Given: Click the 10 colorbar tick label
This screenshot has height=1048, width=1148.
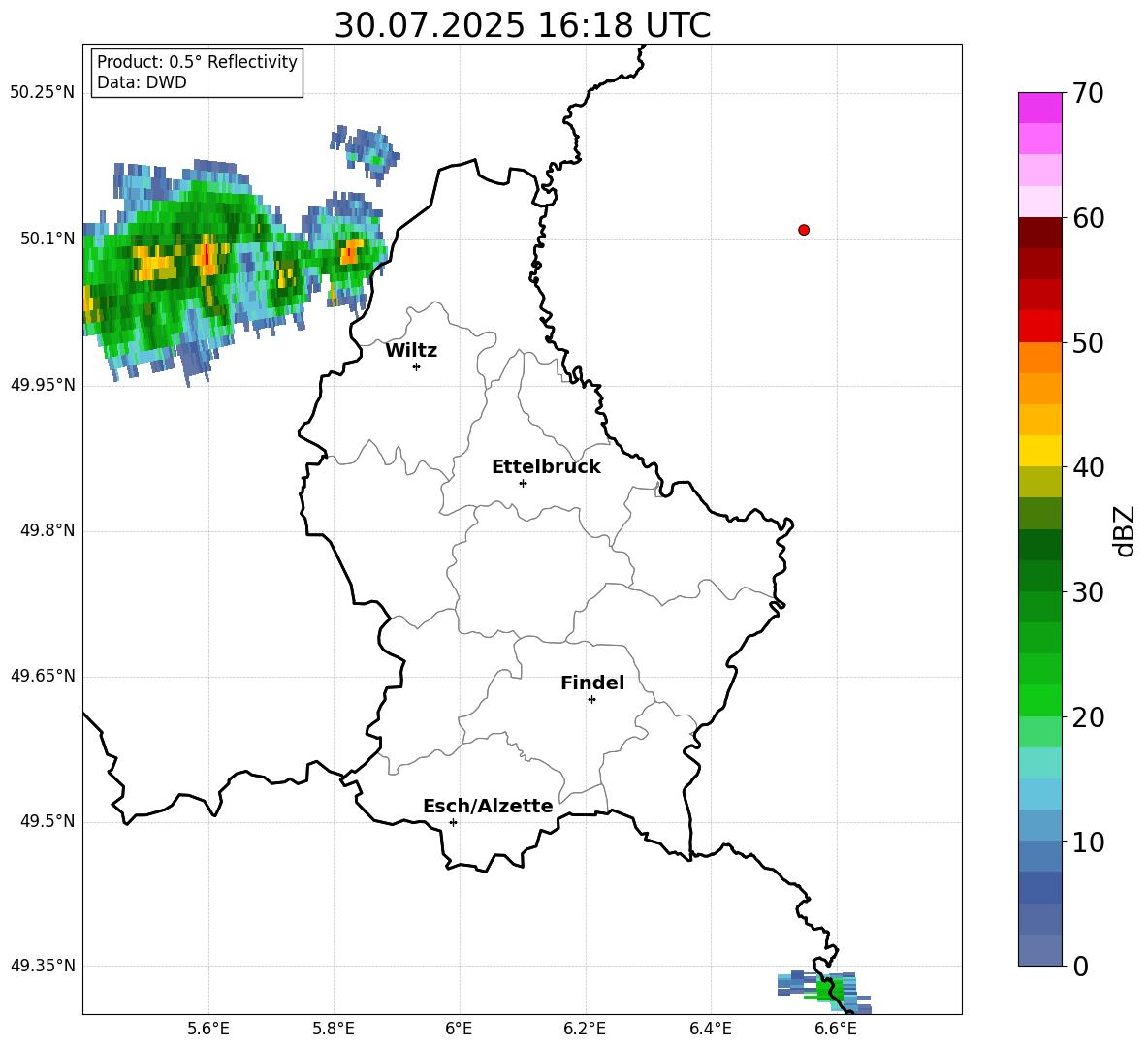Looking at the screenshot, I should [1088, 842].
